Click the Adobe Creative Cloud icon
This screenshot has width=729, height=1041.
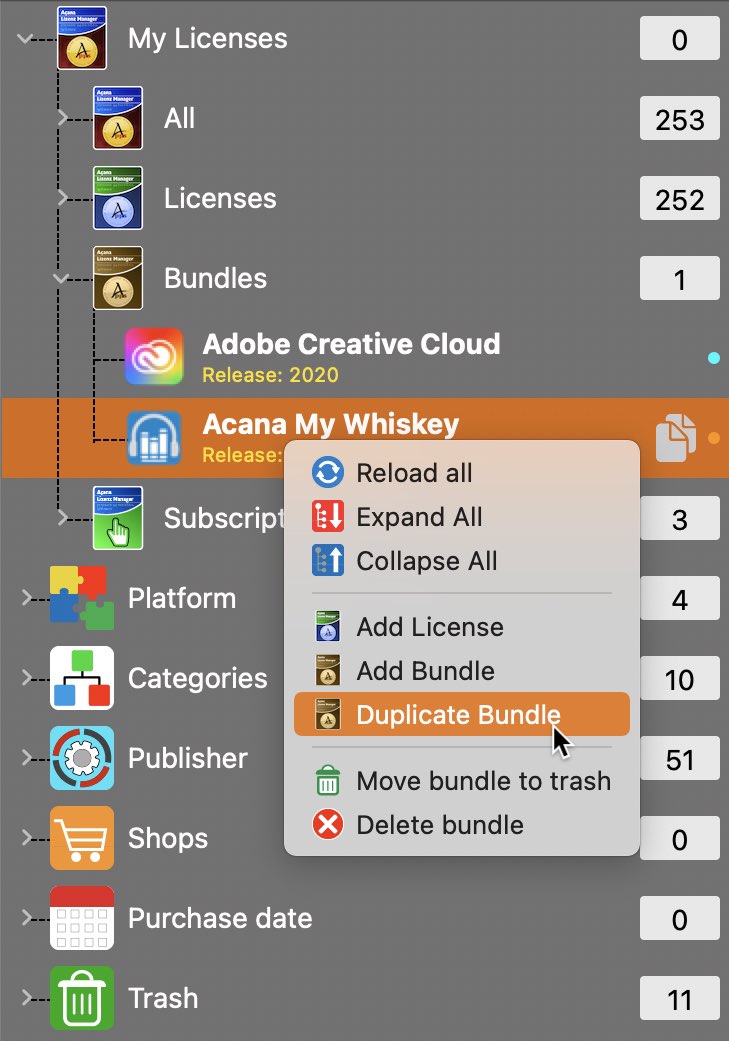point(154,357)
